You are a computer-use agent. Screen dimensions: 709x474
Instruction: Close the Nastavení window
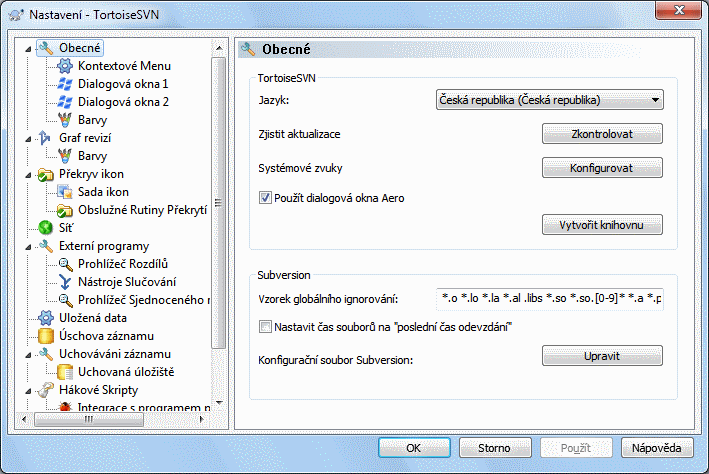click(x=678, y=10)
